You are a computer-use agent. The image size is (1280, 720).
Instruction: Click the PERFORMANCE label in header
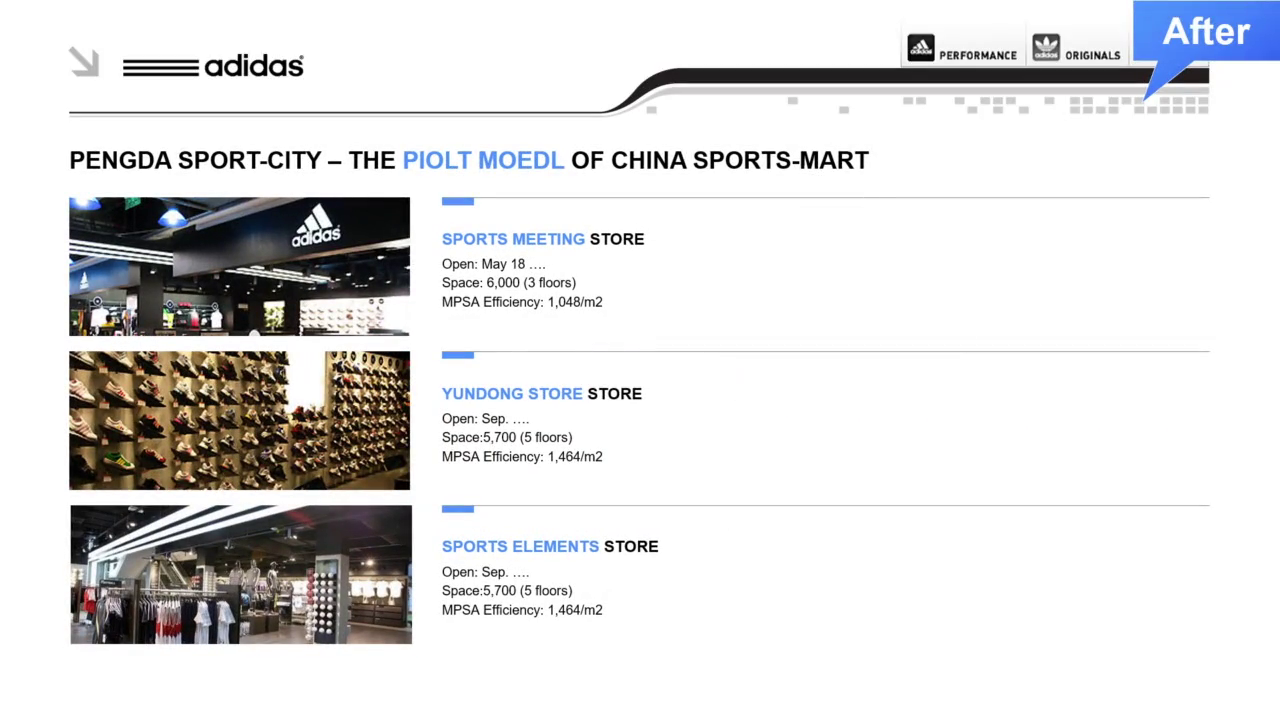click(978, 56)
